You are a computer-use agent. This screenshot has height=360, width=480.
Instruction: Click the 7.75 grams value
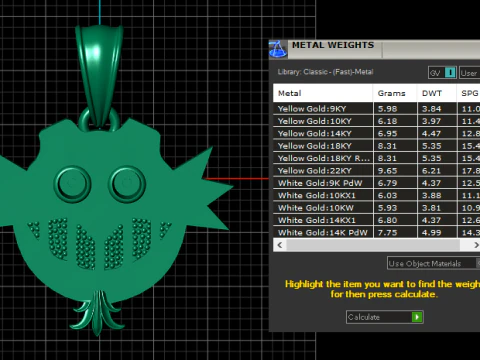(x=387, y=233)
